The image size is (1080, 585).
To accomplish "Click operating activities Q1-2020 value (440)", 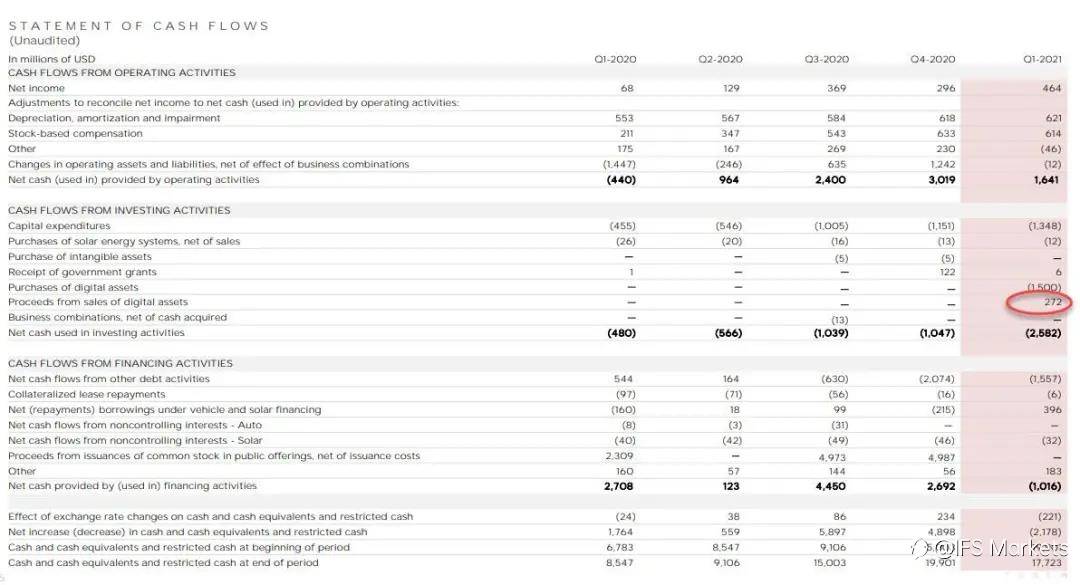I will coord(621,180).
